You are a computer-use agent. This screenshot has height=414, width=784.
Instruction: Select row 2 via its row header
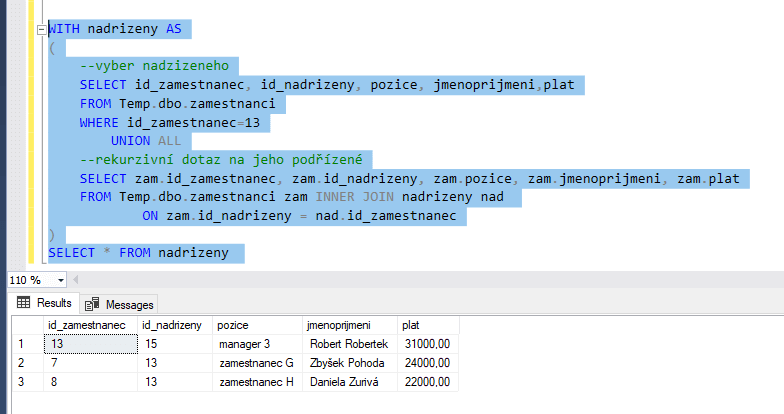click(x=28, y=363)
